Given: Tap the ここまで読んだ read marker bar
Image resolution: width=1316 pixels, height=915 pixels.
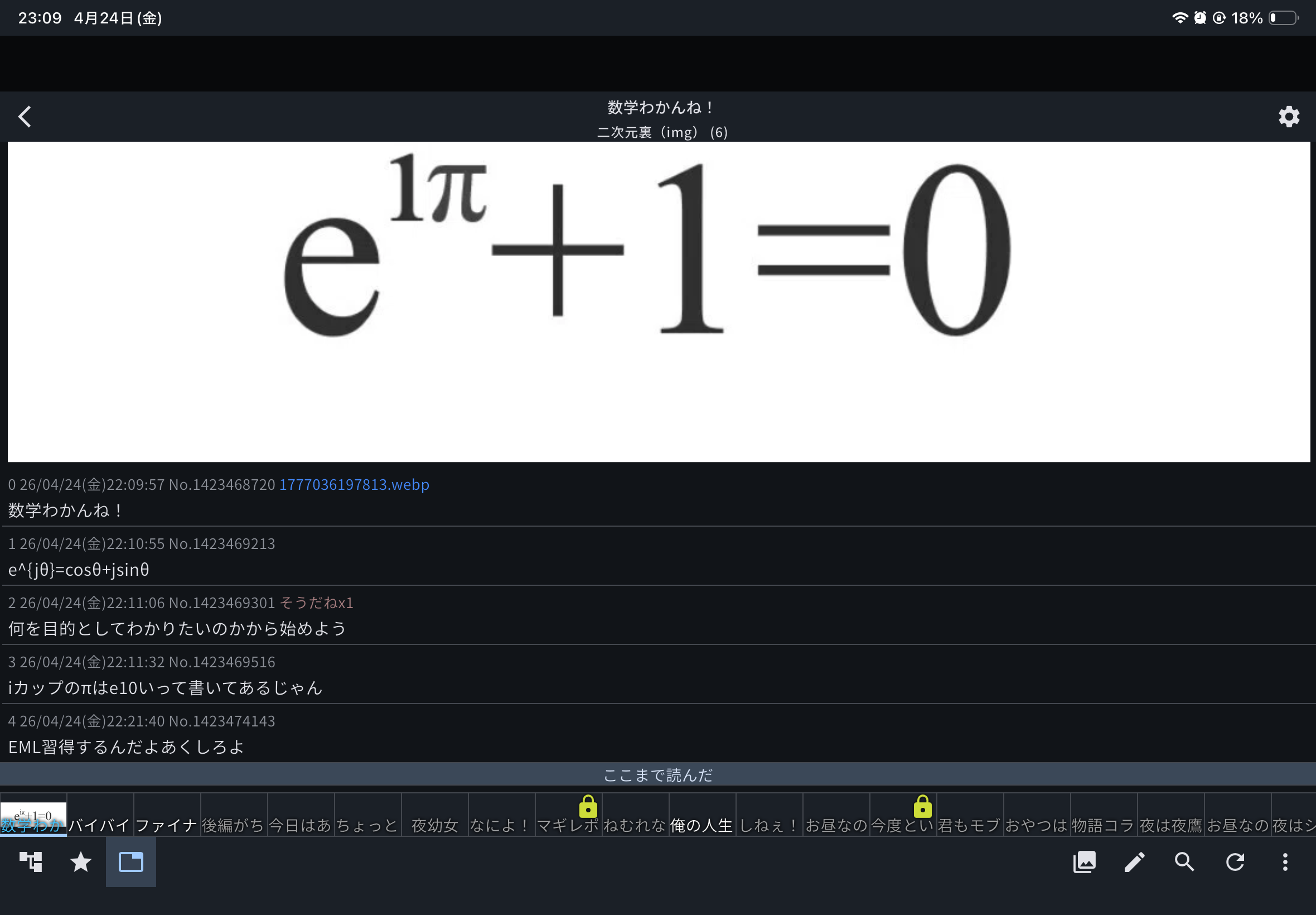Looking at the screenshot, I should click(x=657, y=774).
